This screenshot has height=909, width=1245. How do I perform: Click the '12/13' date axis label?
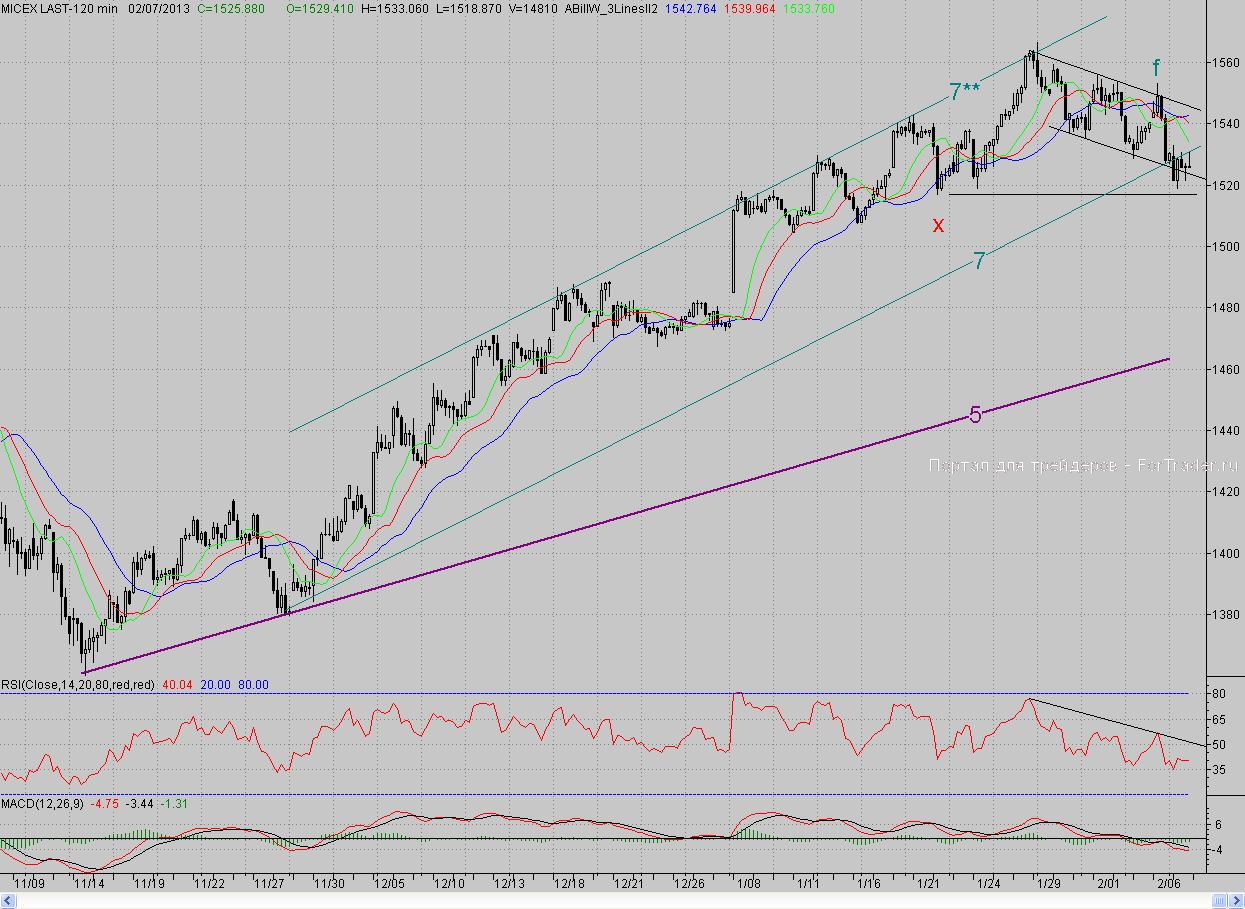coord(510,884)
